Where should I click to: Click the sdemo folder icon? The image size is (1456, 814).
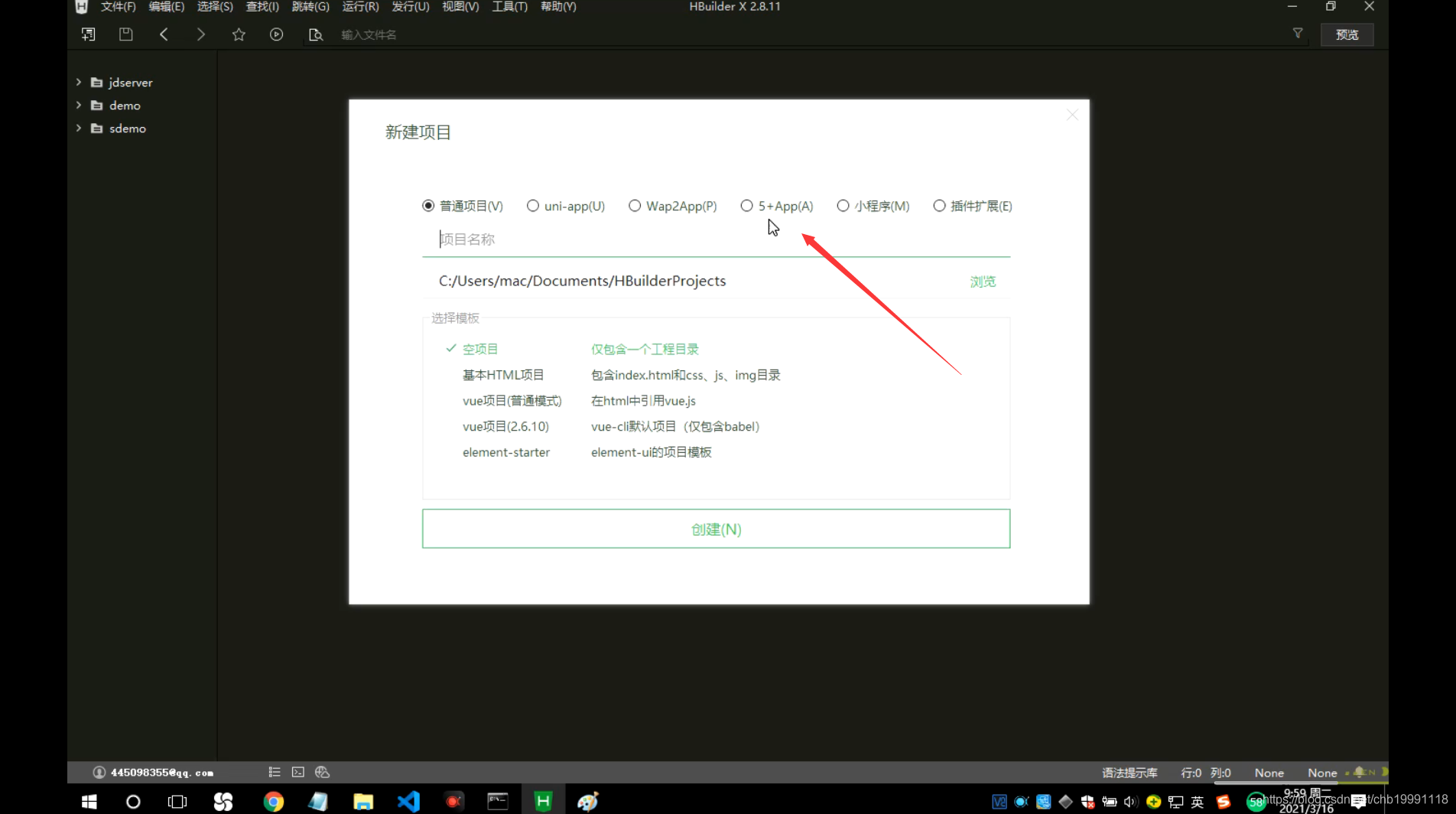97,129
